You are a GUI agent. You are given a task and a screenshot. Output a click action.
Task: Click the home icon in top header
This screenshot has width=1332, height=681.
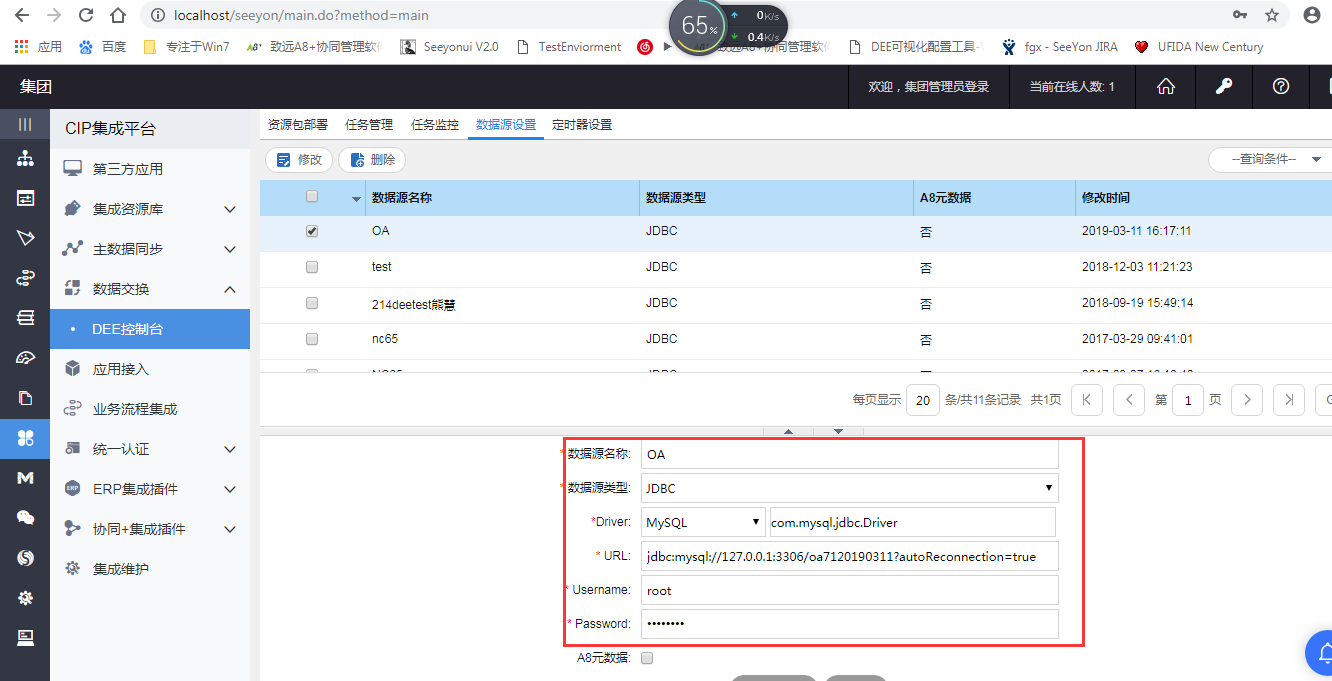point(1165,87)
